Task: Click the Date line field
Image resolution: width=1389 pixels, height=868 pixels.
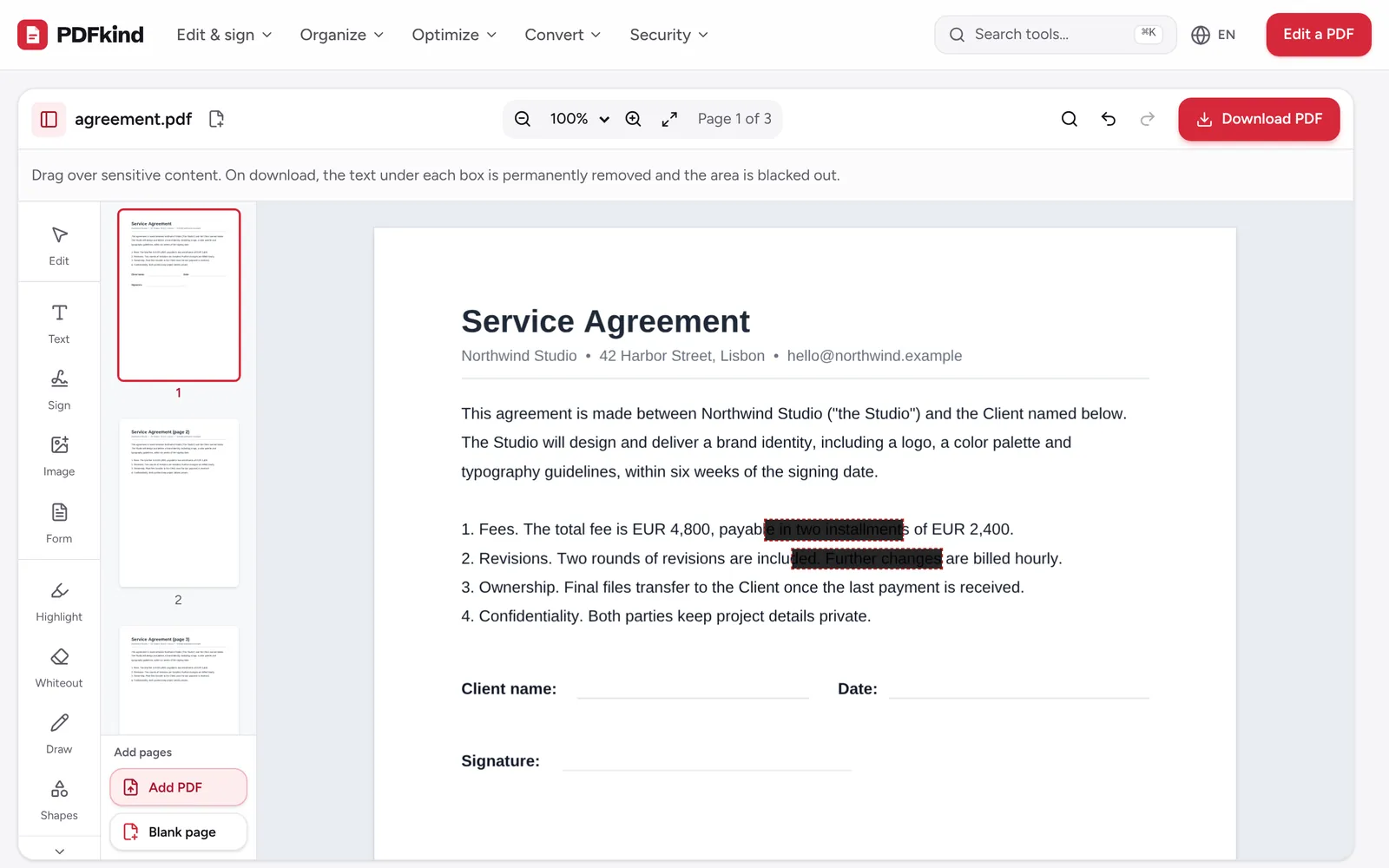Action: [x=1019, y=689]
